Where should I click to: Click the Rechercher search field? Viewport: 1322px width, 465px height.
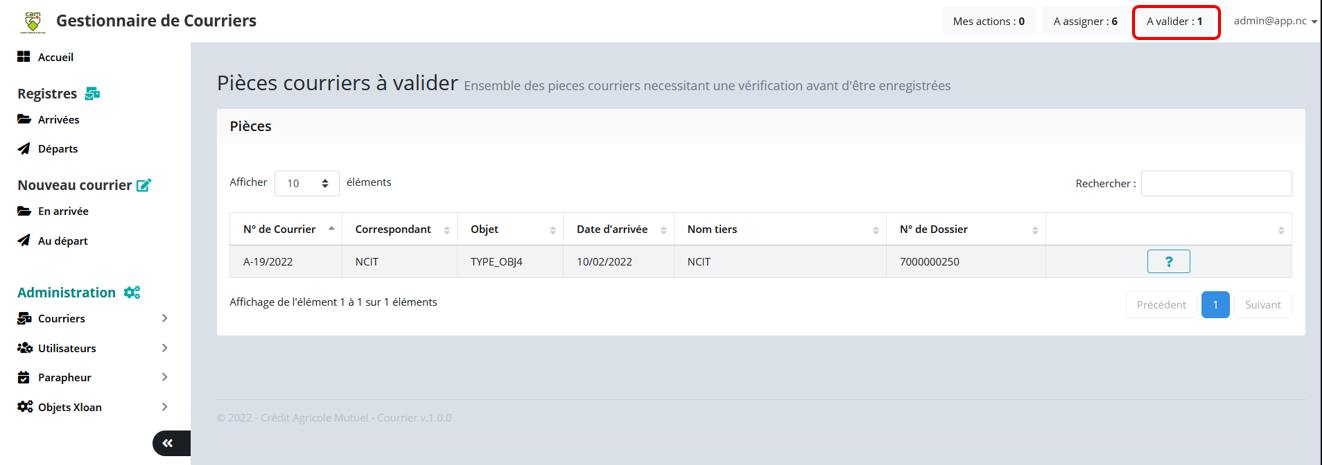click(x=1216, y=183)
